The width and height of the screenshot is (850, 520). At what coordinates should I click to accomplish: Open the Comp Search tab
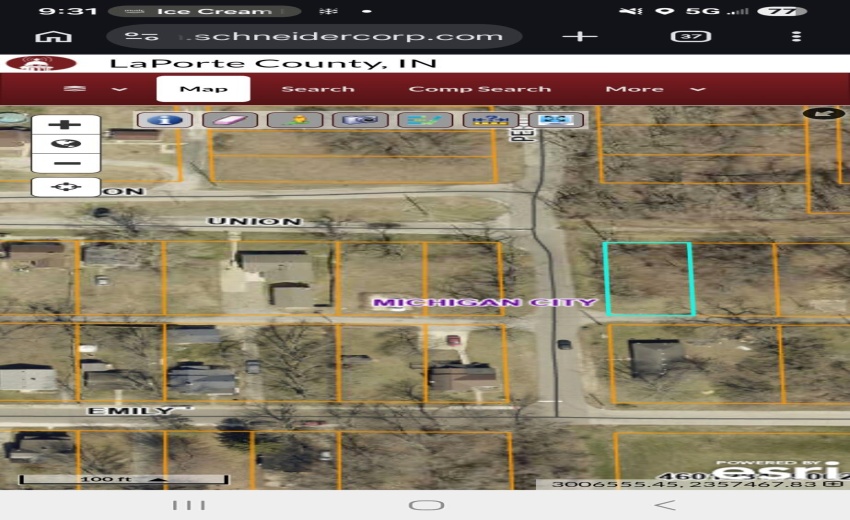point(479,89)
